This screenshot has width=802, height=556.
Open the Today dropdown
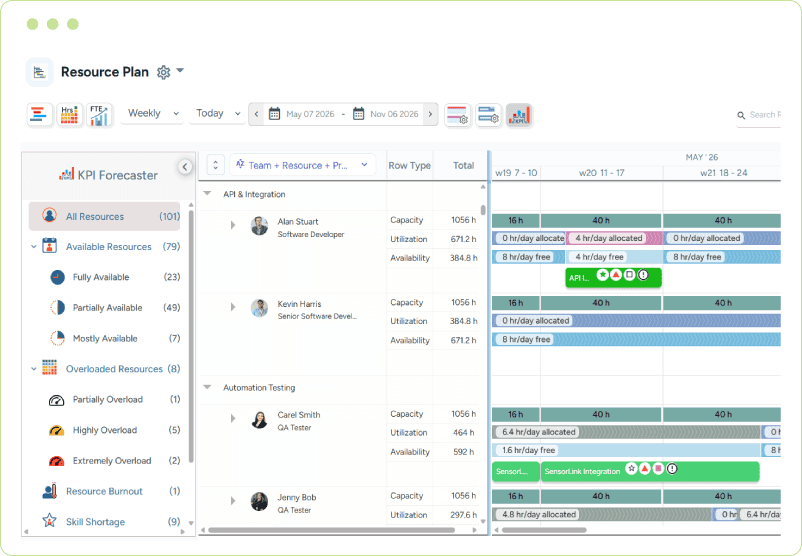pos(217,113)
